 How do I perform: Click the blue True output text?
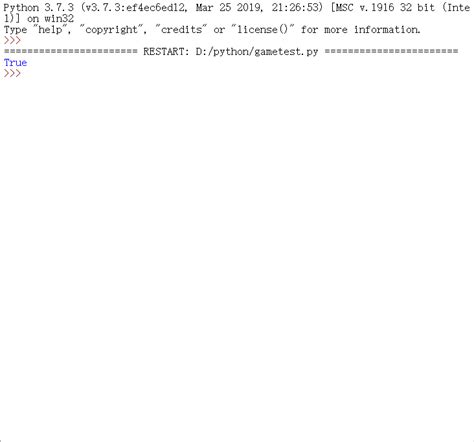pos(15,62)
